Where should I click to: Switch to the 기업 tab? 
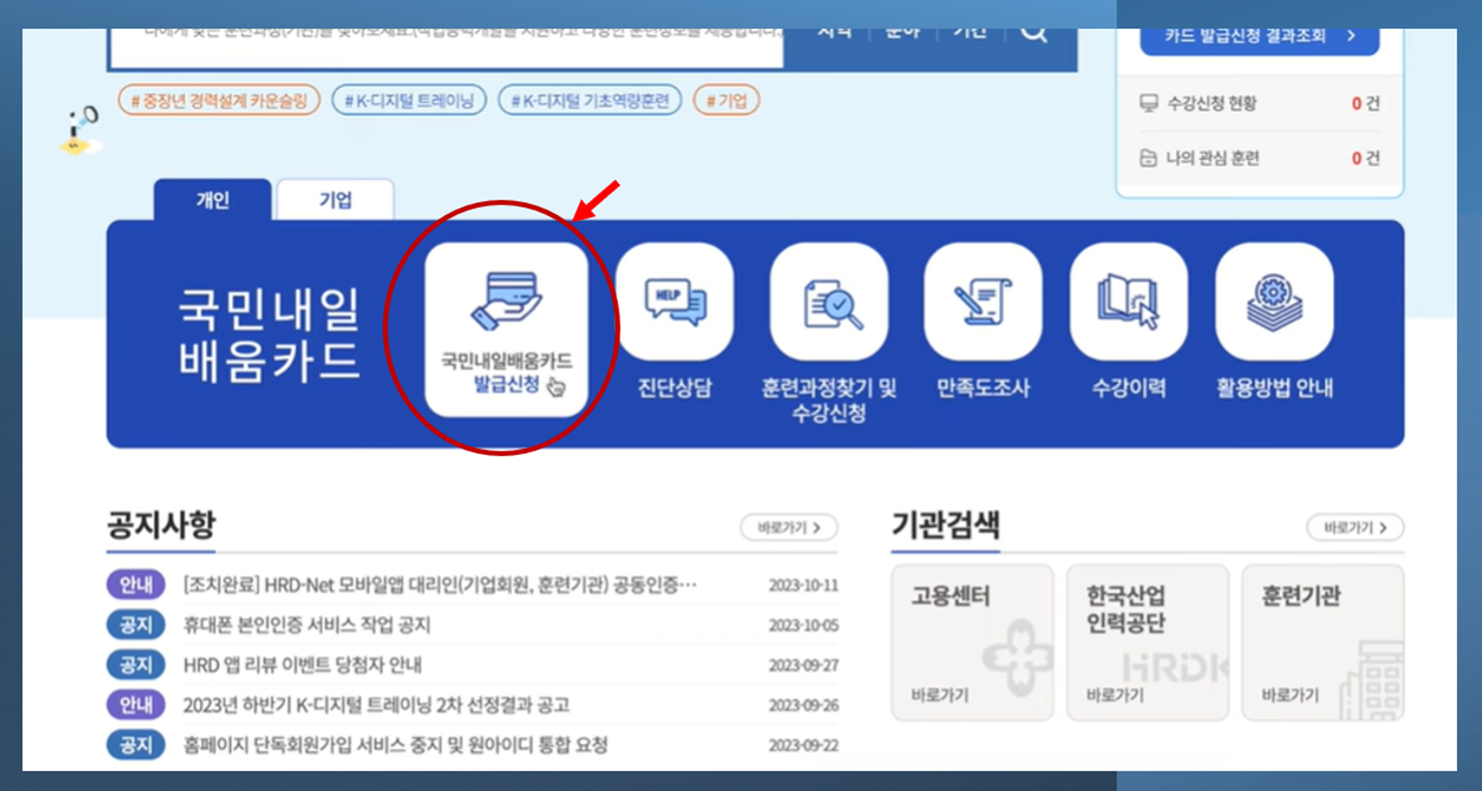(335, 200)
